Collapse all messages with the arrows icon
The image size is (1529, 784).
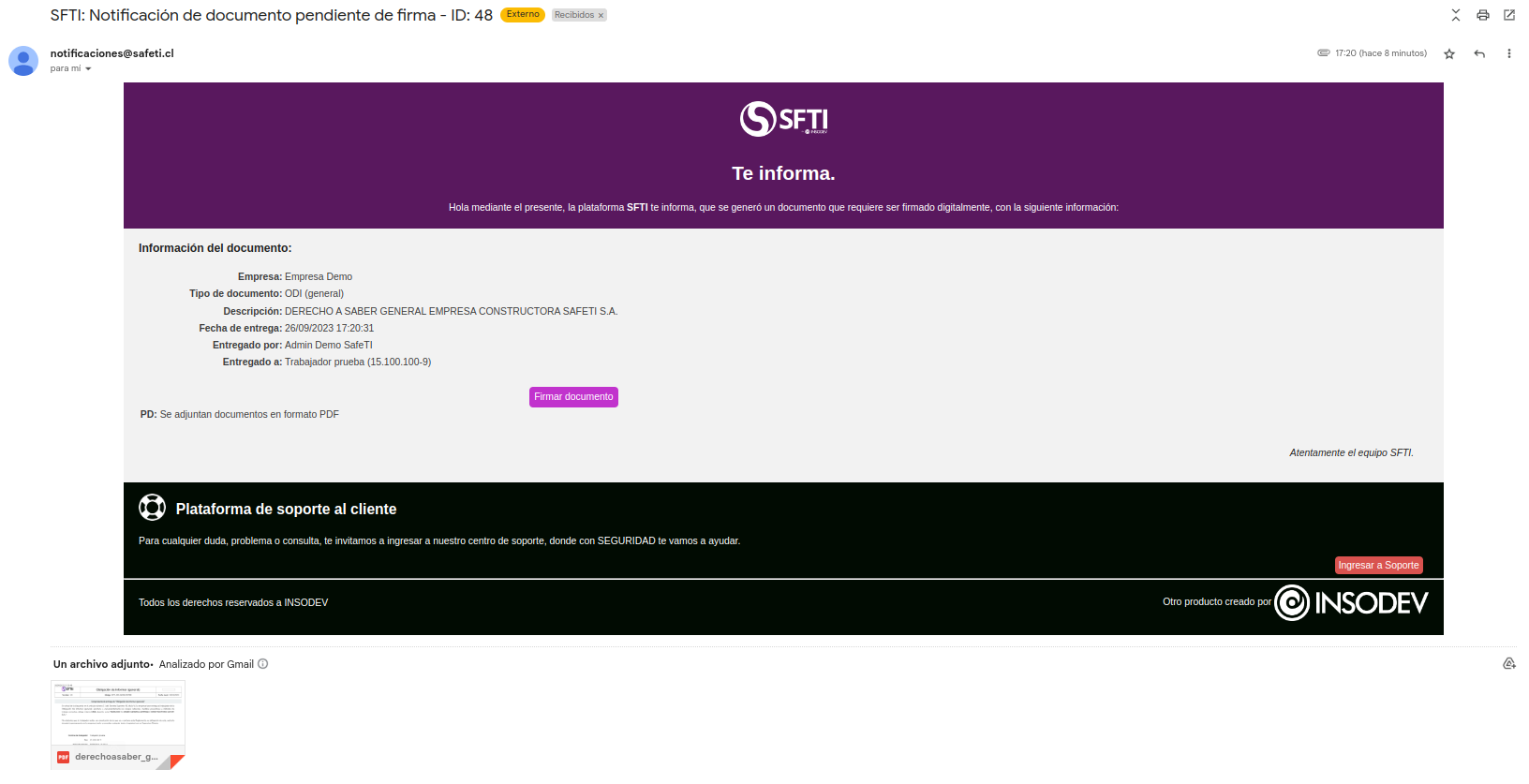click(1456, 15)
